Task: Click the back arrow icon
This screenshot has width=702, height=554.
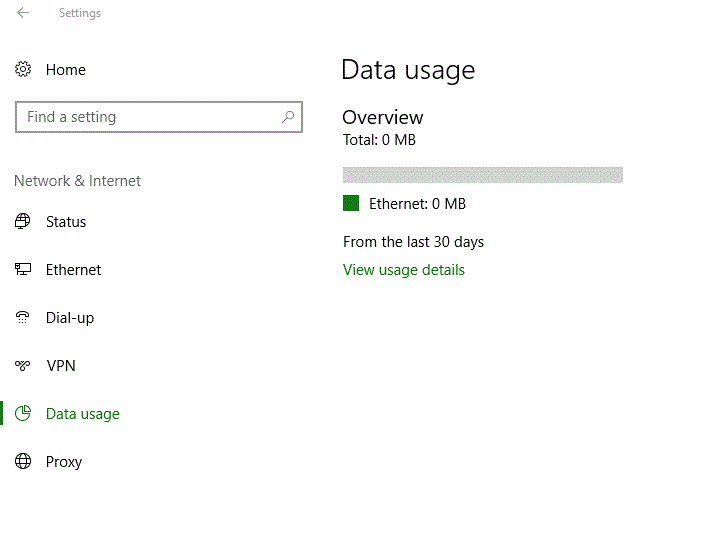Action: [23, 13]
